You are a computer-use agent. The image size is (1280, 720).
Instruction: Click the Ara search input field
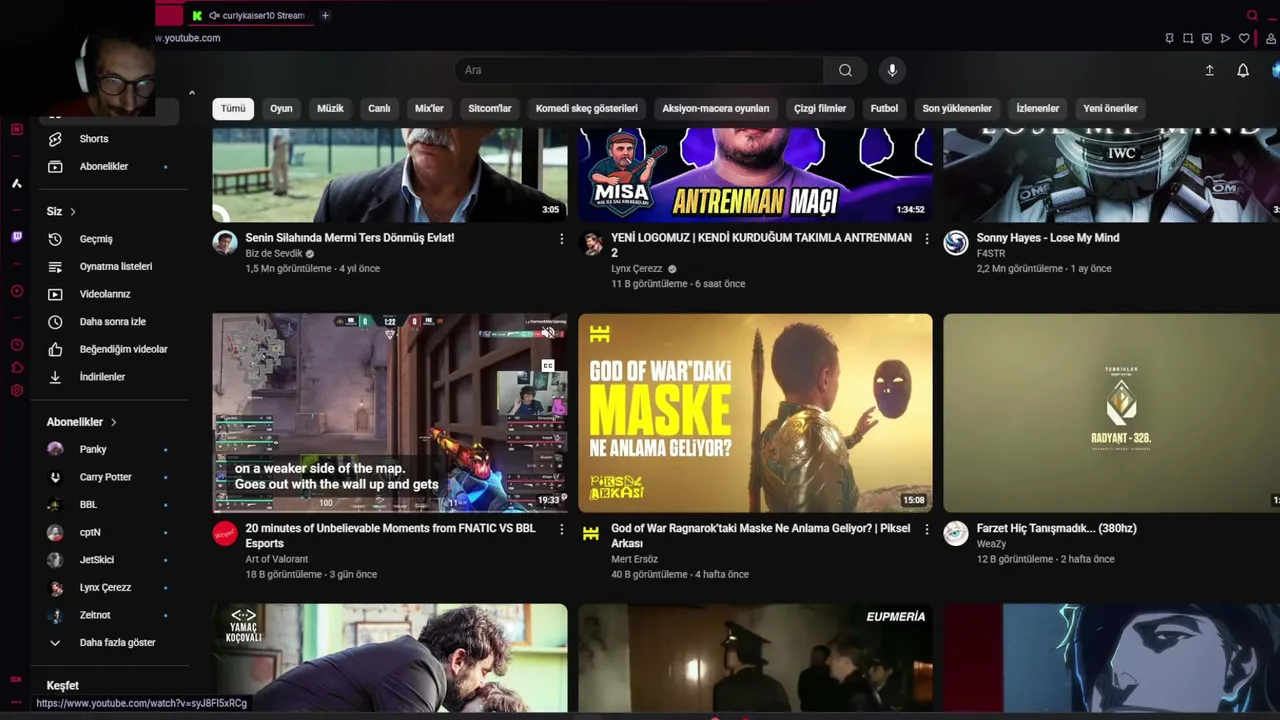point(639,70)
